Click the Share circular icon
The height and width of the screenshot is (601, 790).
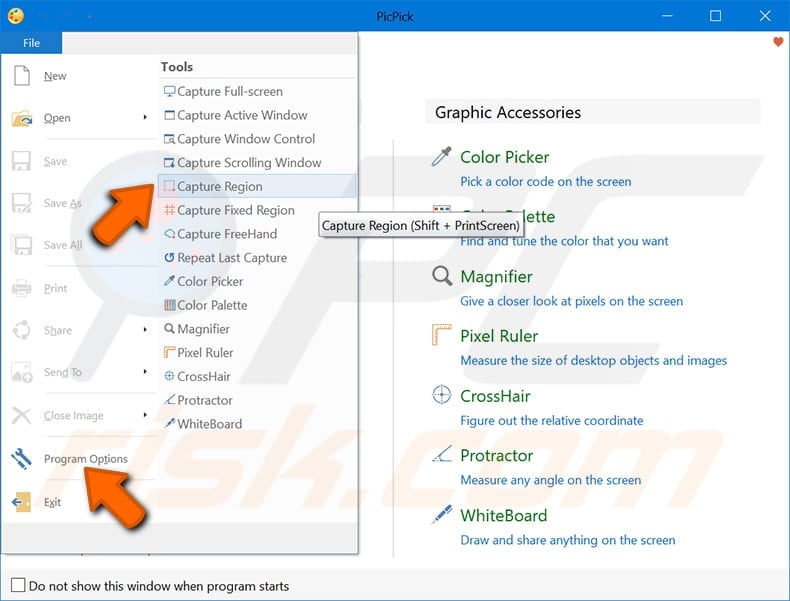pos(22,330)
